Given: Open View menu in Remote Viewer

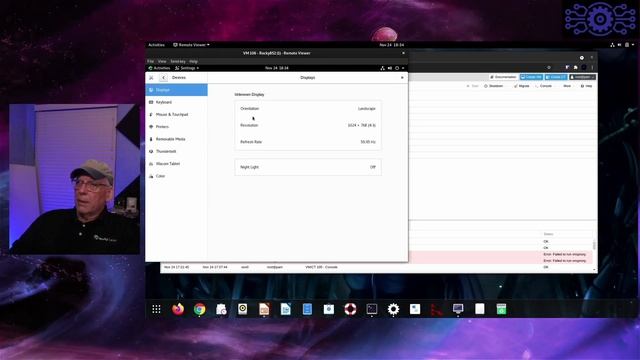Looking at the screenshot, I should 162,61.
